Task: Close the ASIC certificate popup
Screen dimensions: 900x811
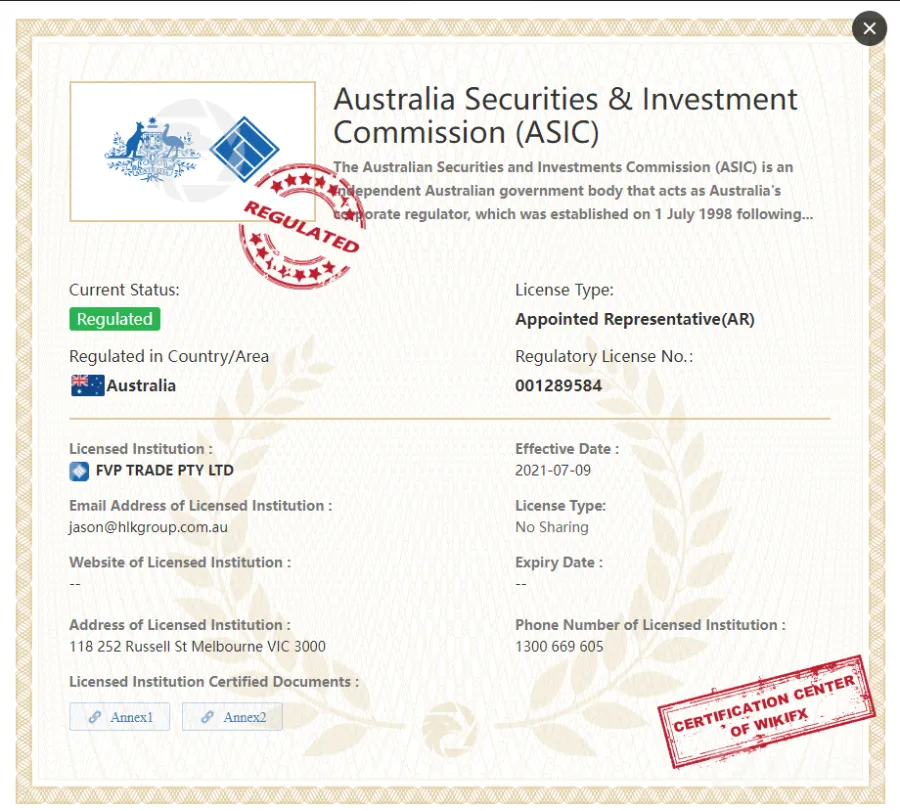Action: (x=869, y=28)
